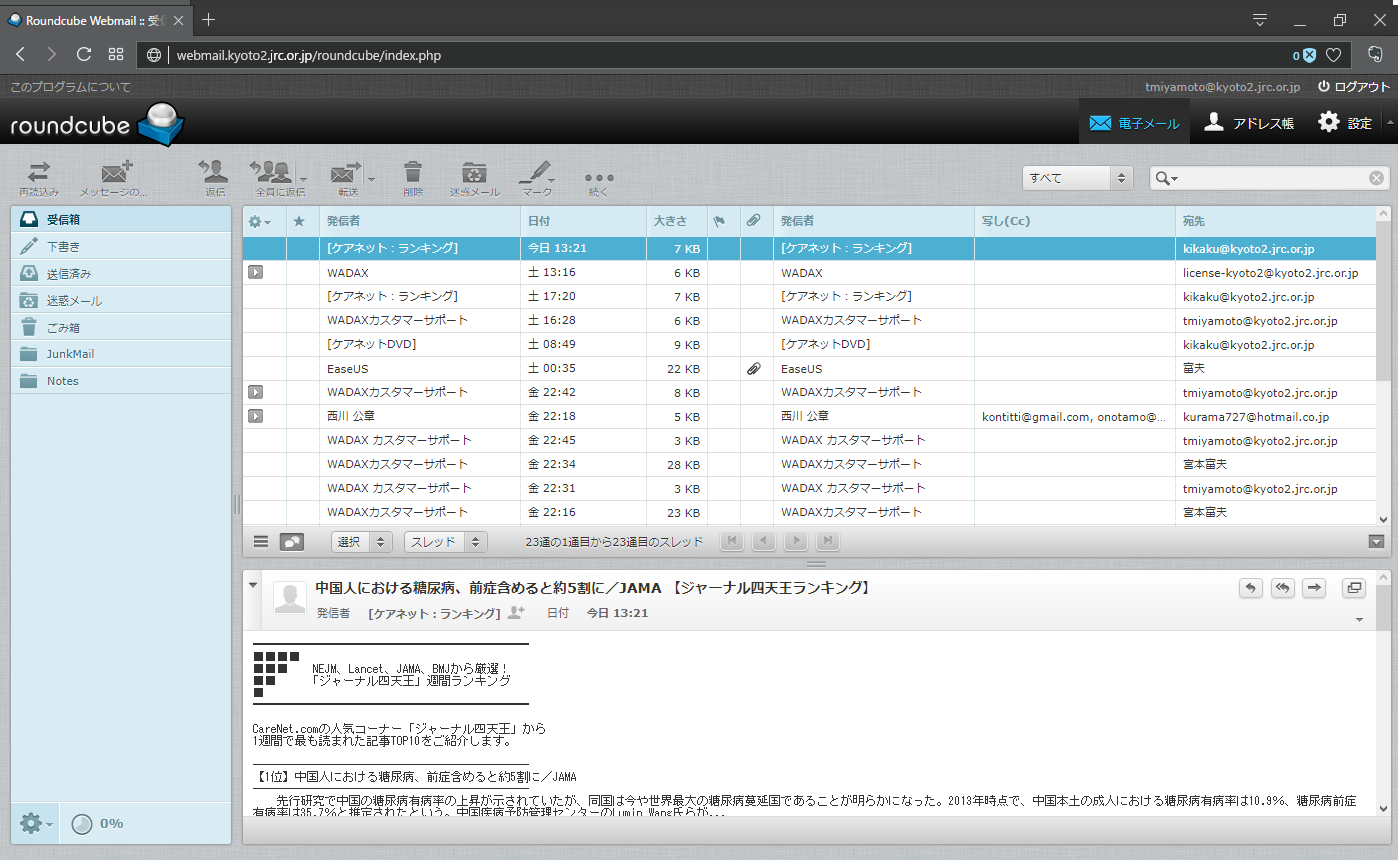
Task: Toggle preview pane with bottom-right arrow
Action: (1376, 542)
